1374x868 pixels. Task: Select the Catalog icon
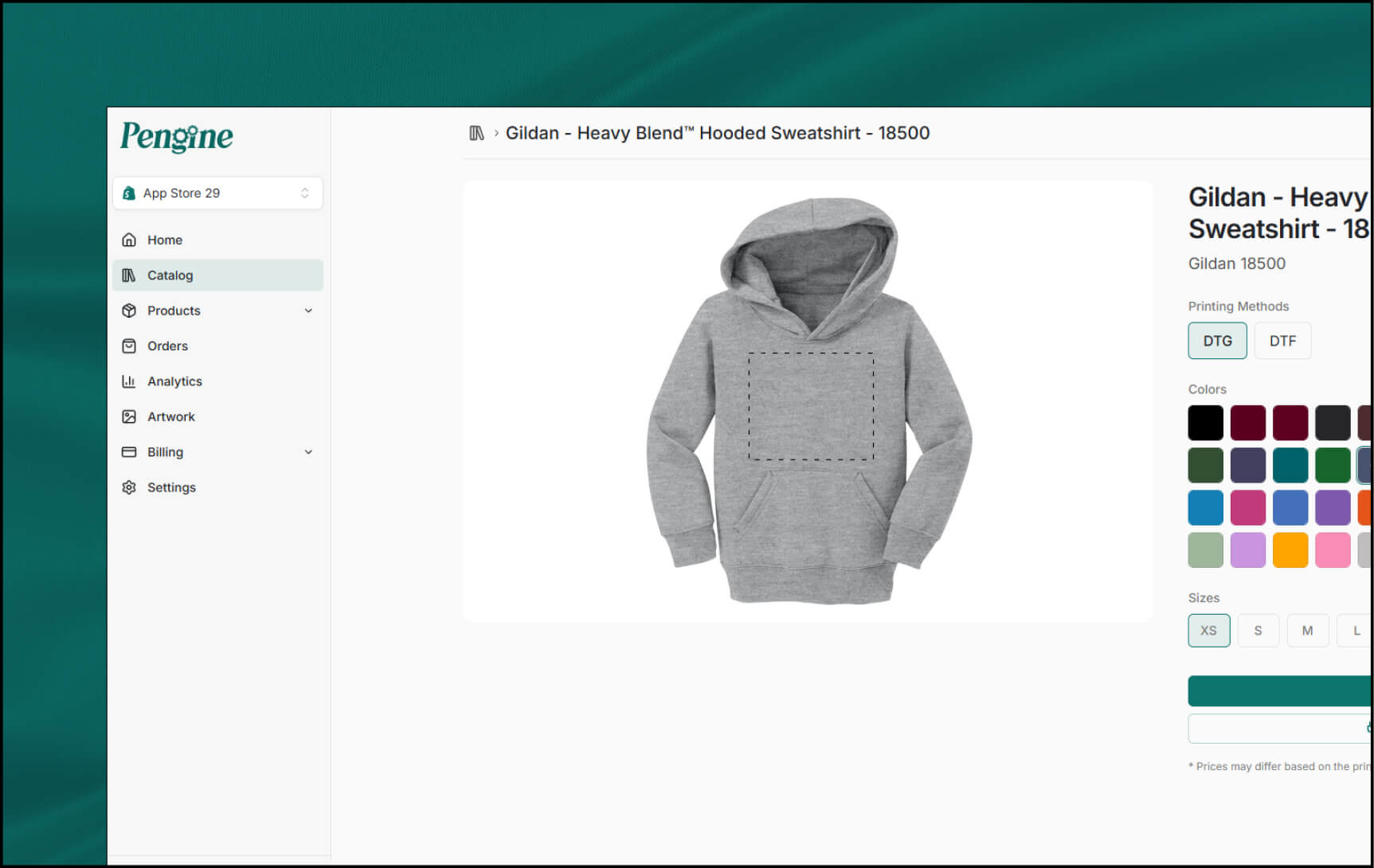click(130, 275)
